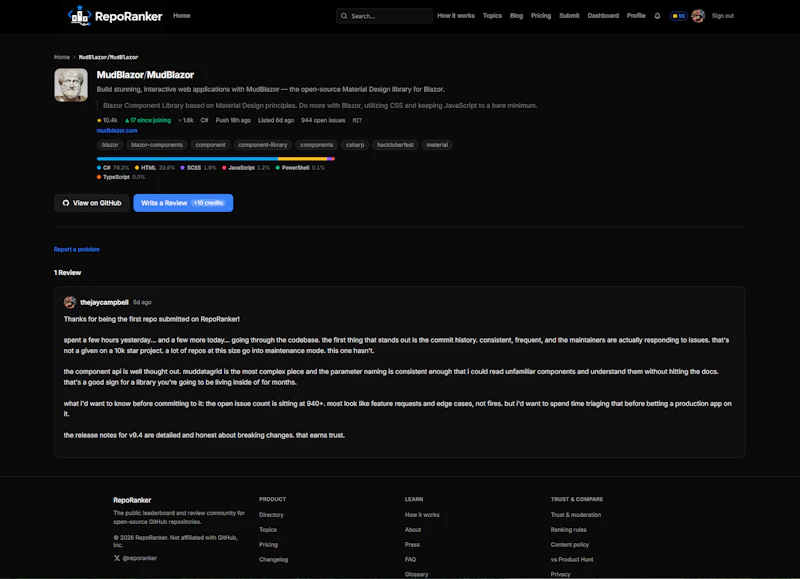The width and height of the screenshot is (800, 579).
Task: Select the component-library topic tag
Action: (263, 145)
